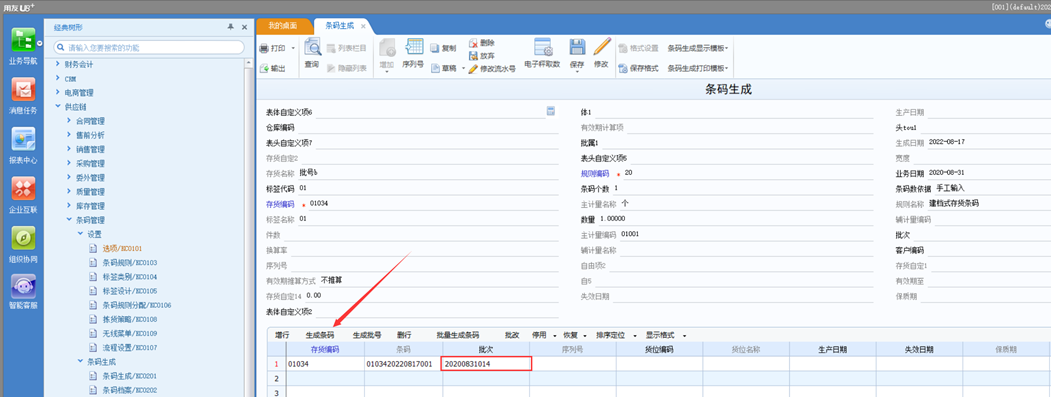This screenshot has height=397, width=1051.
Task: Click the 输出 export toolbar button
Action: pyautogui.click(x=273, y=68)
